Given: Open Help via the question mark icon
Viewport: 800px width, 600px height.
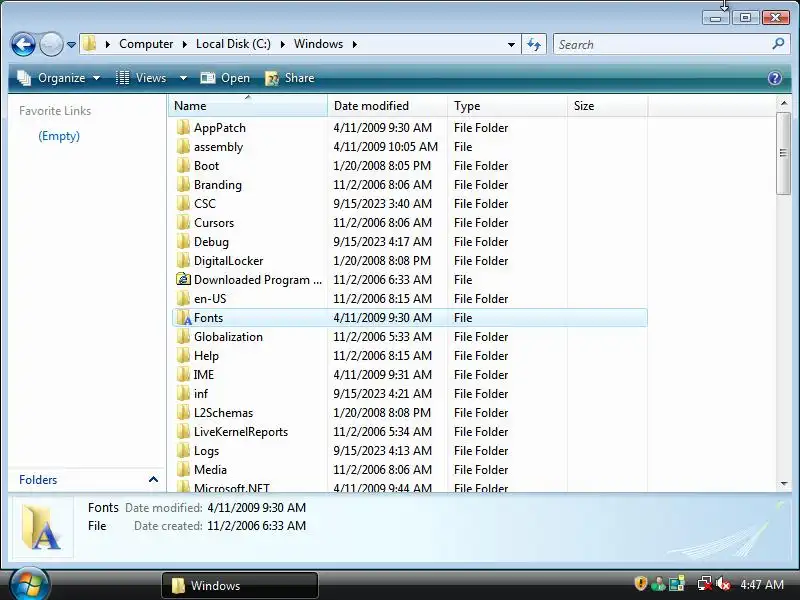Looking at the screenshot, I should (774, 78).
